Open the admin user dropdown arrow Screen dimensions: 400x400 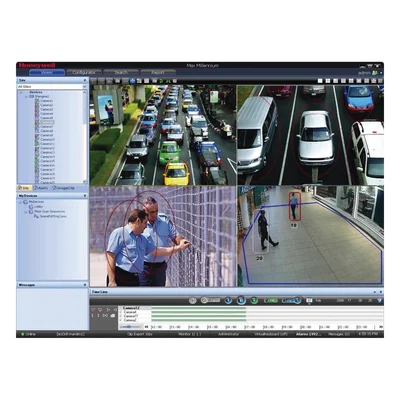381,73
